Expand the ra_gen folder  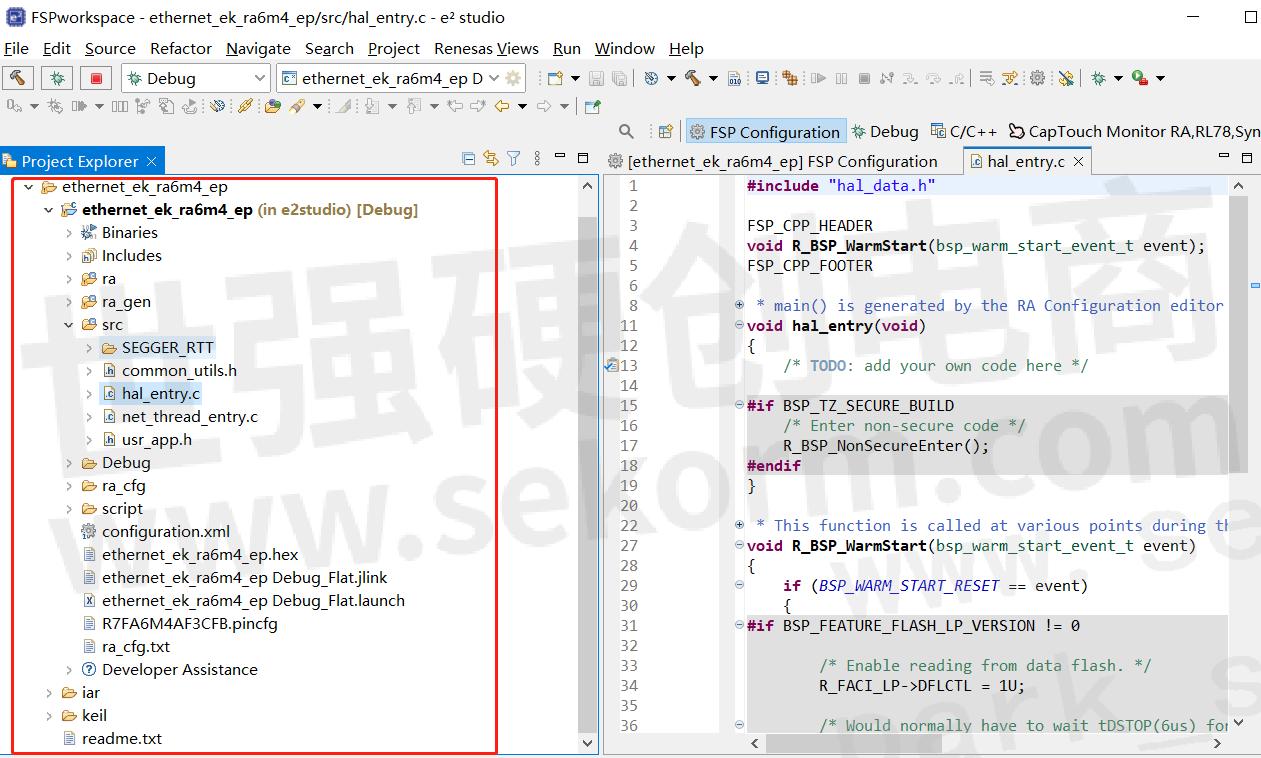coord(69,302)
